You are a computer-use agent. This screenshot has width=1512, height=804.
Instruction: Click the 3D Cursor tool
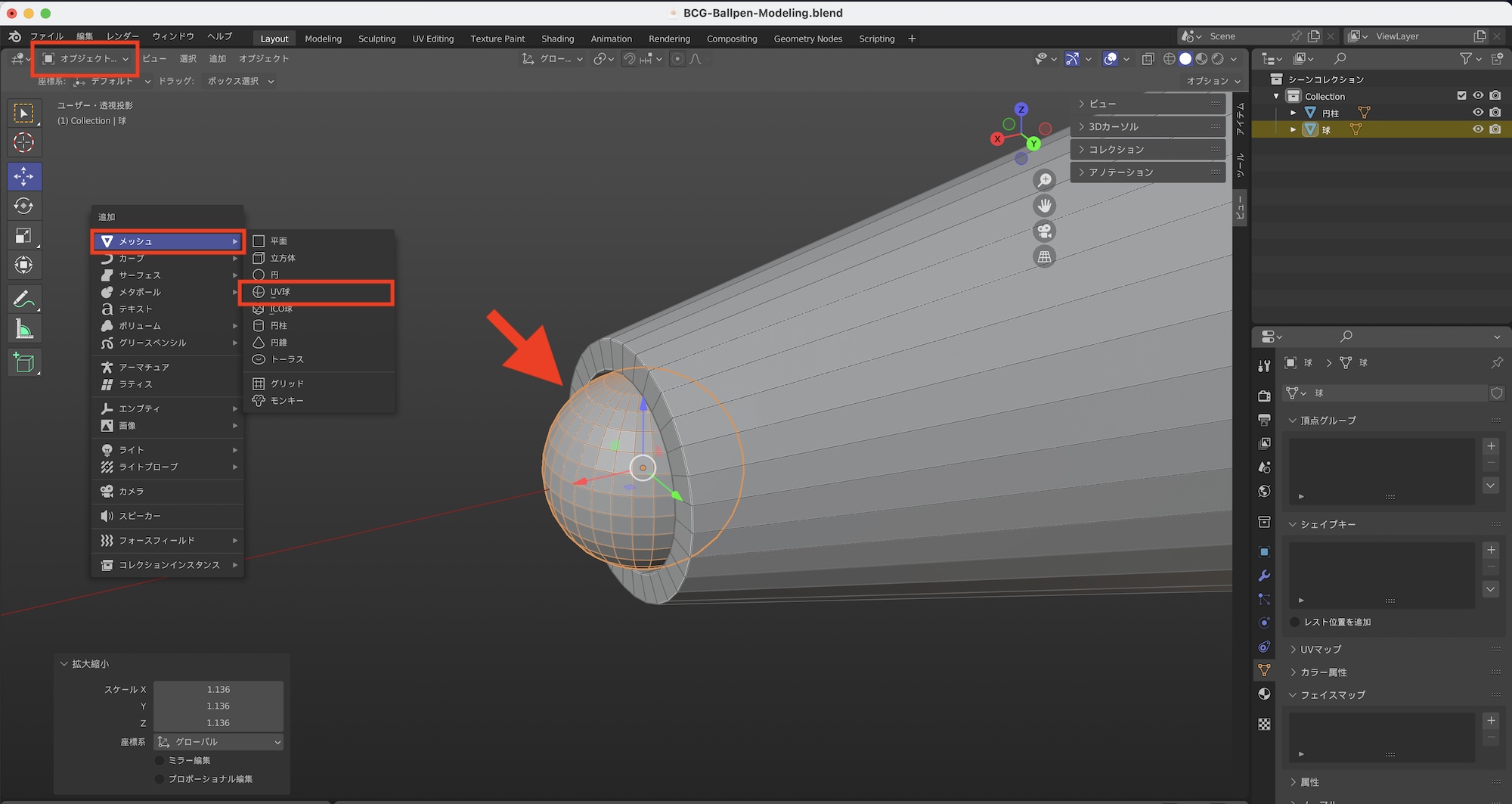pos(23,142)
